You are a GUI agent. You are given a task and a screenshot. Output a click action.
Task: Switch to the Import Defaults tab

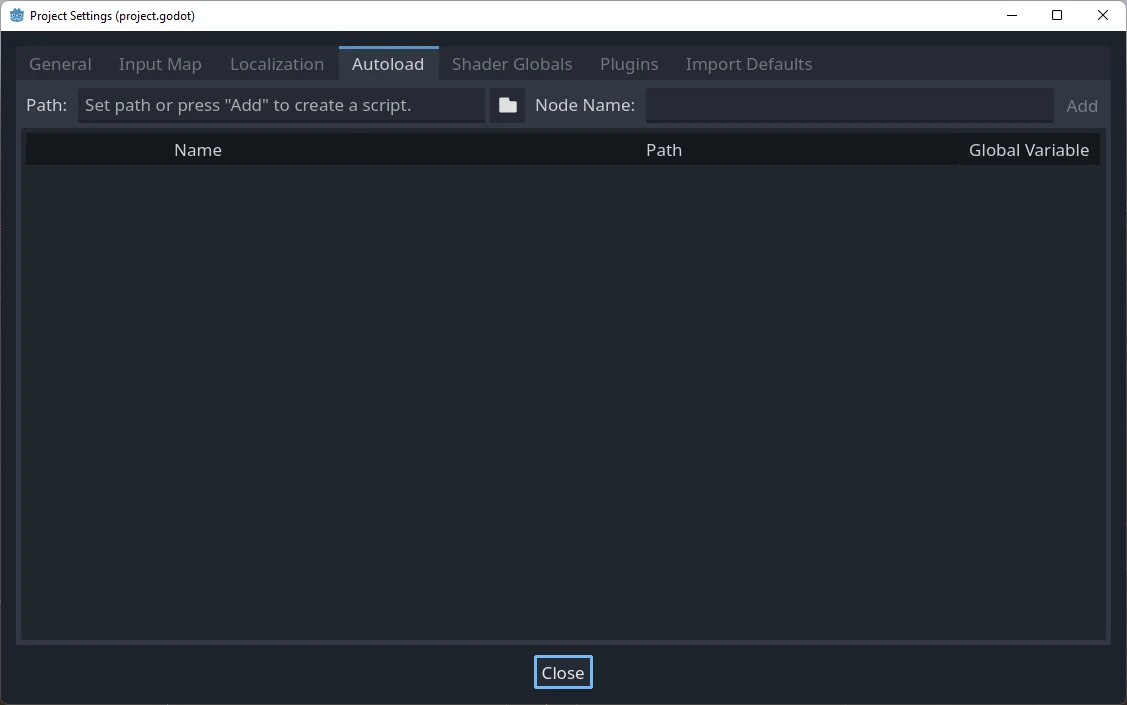[x=749, y=63]
